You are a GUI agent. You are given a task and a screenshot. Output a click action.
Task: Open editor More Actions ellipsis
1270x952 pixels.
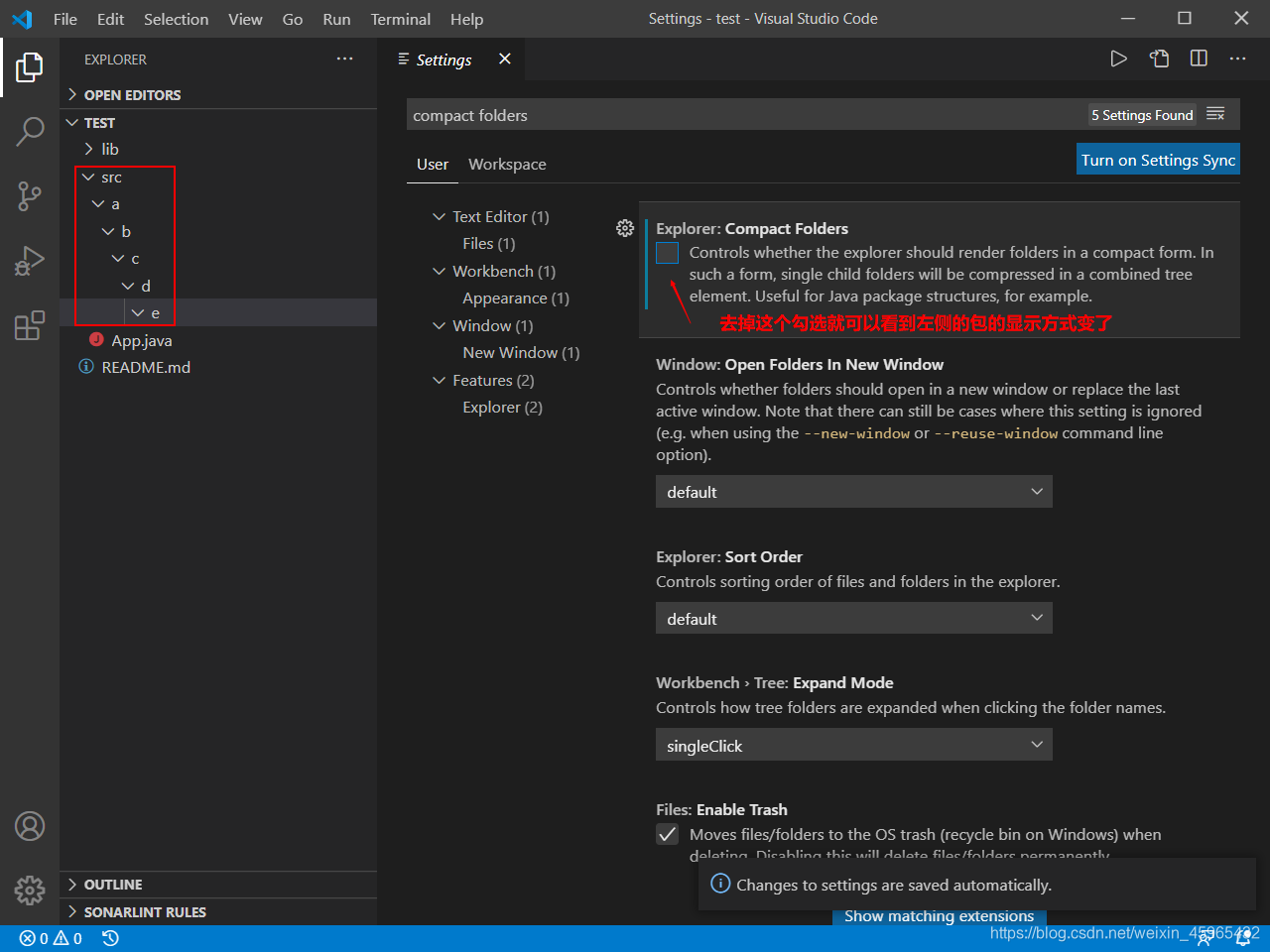(x=1237, y=59)
